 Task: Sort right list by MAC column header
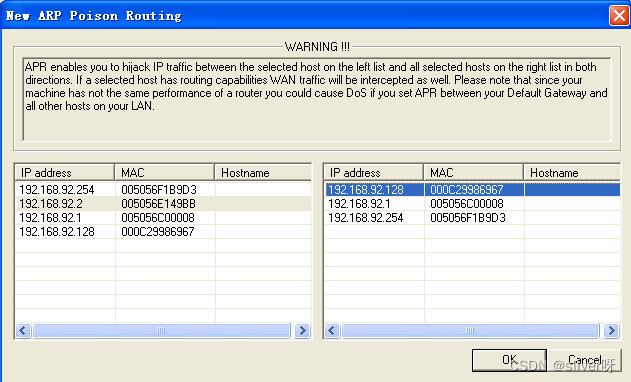pyautogui.click(x=474, y=173)
